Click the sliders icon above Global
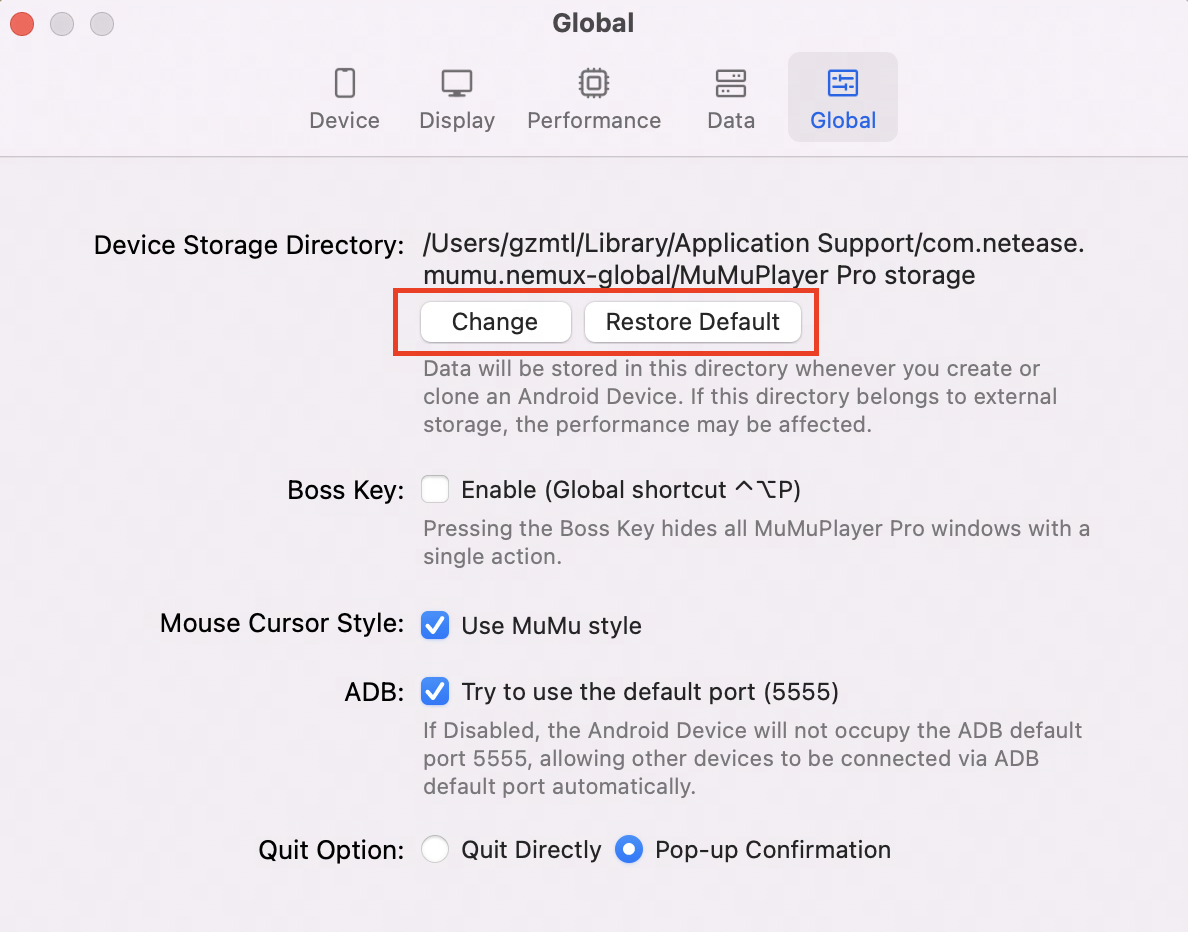This screenshot has width=1188, height=932. click(843, 83)
